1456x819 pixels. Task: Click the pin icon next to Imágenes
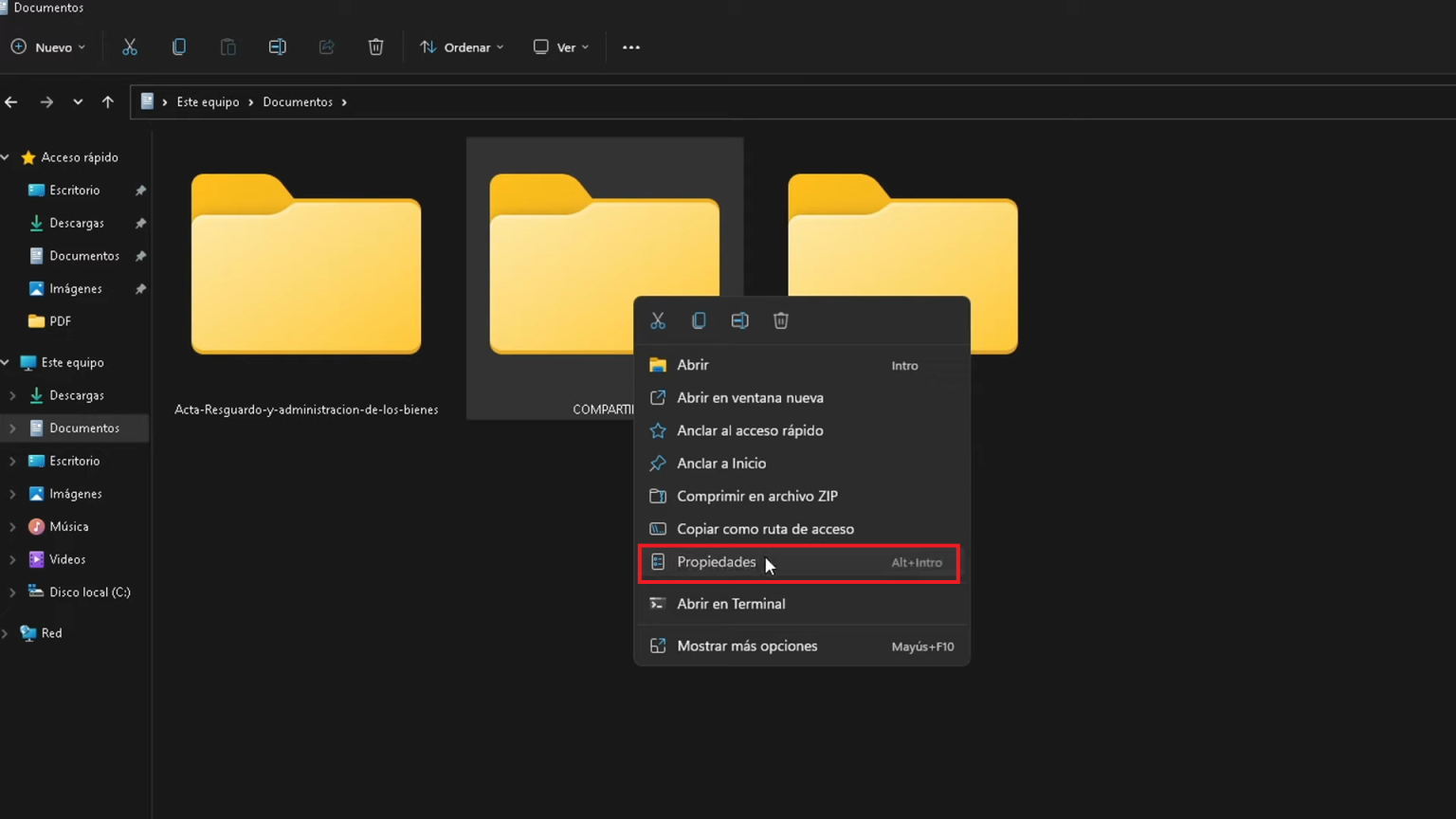click(140, 289)
